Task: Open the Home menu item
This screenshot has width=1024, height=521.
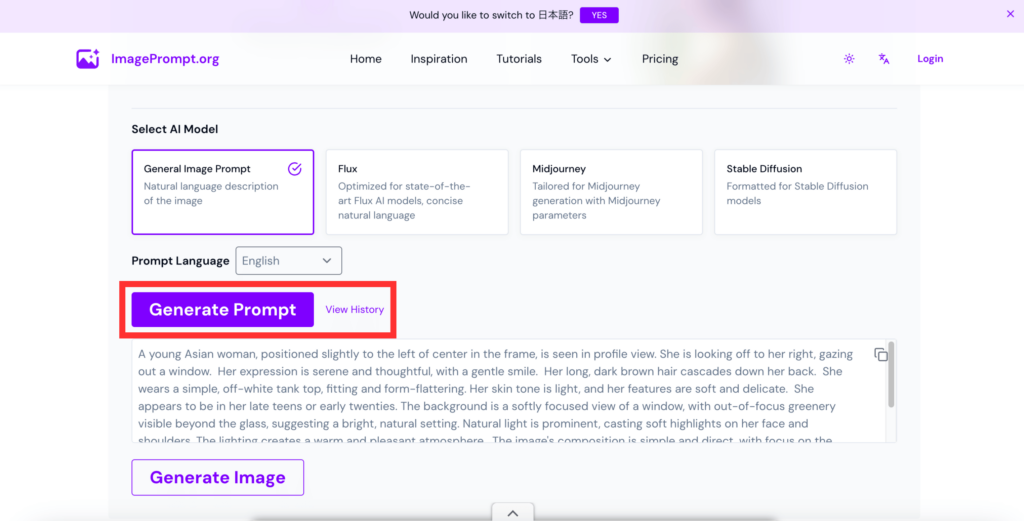Action: 366,59
